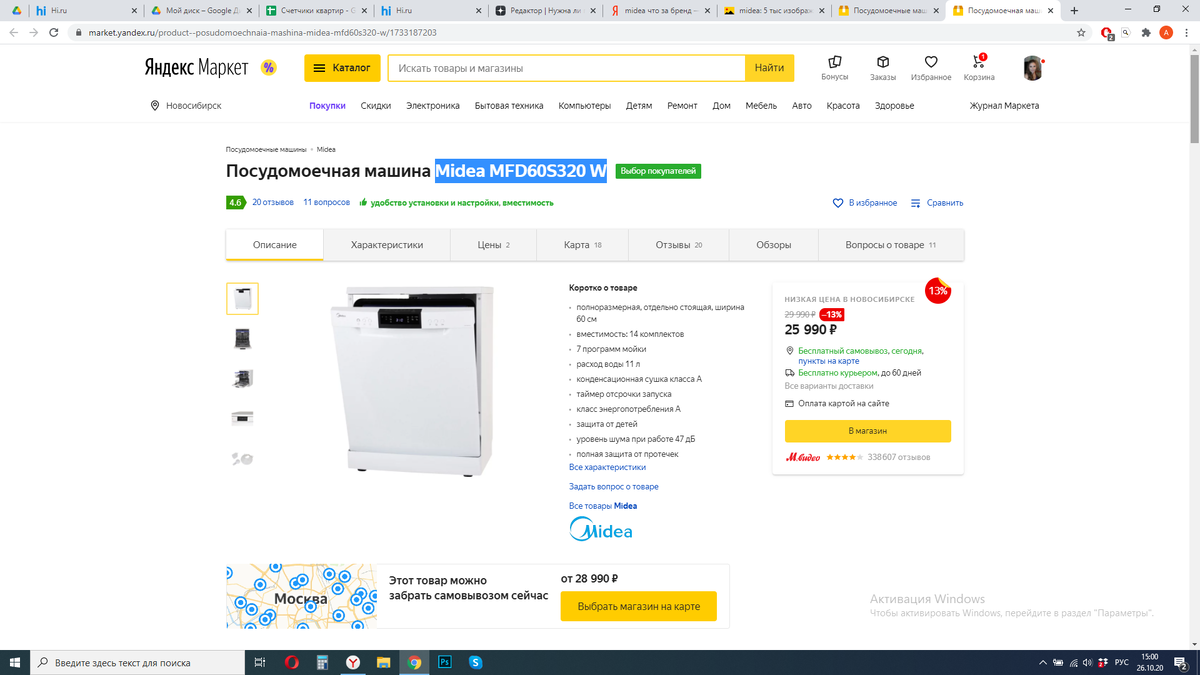1200x675 pixels.
Task: Click Выбрать магазин на карте button
Action: point(639,606)
